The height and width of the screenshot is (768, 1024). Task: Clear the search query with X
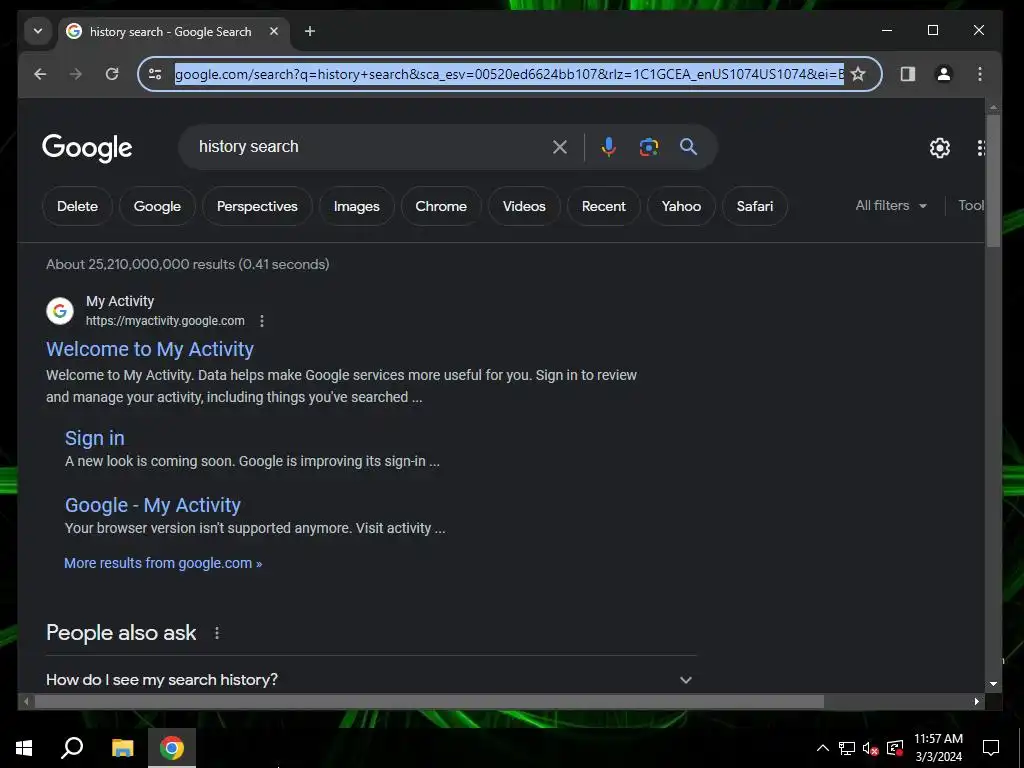(x=560, y=147)
